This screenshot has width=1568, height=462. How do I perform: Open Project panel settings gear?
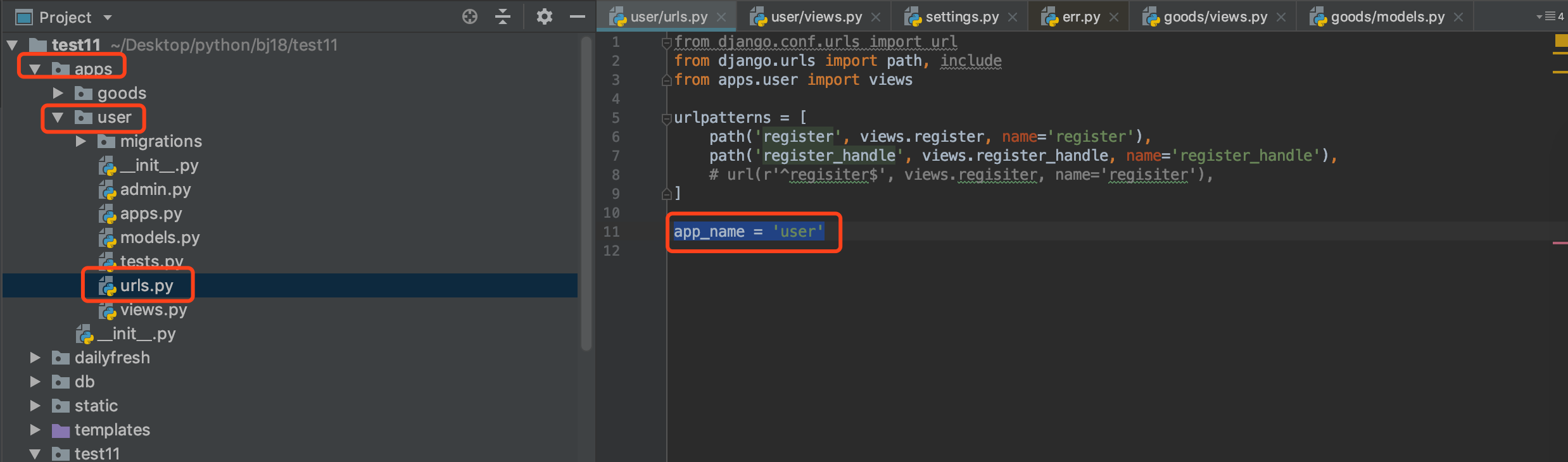[x=545, y=17]
